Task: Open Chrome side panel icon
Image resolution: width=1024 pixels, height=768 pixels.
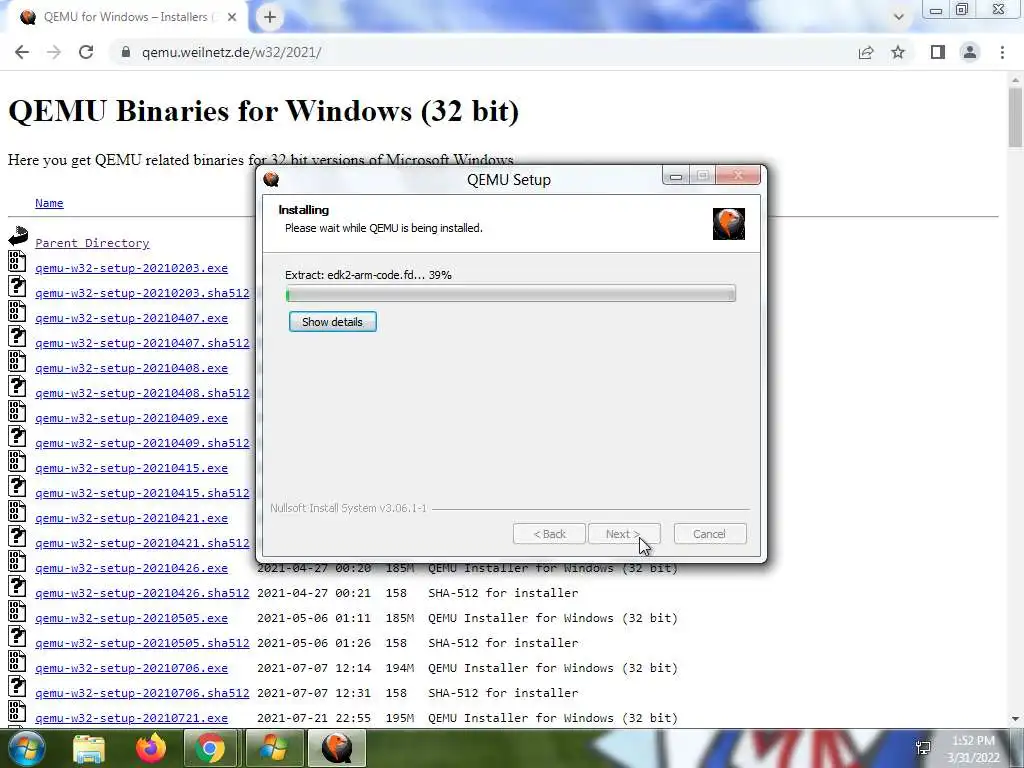Action: 938,52
